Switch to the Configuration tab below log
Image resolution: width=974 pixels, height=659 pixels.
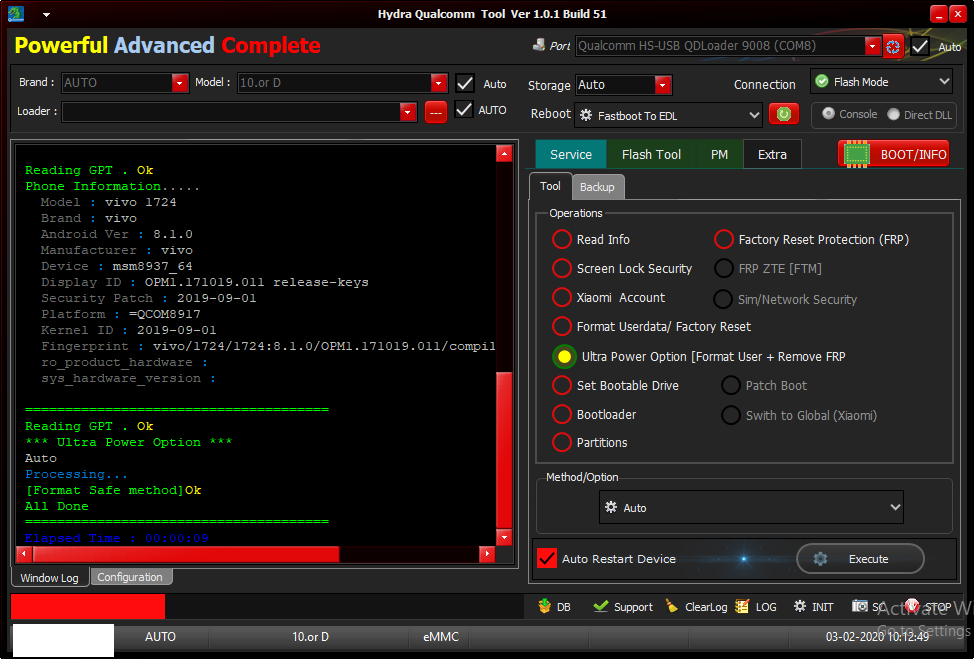(x=130, y=577)
